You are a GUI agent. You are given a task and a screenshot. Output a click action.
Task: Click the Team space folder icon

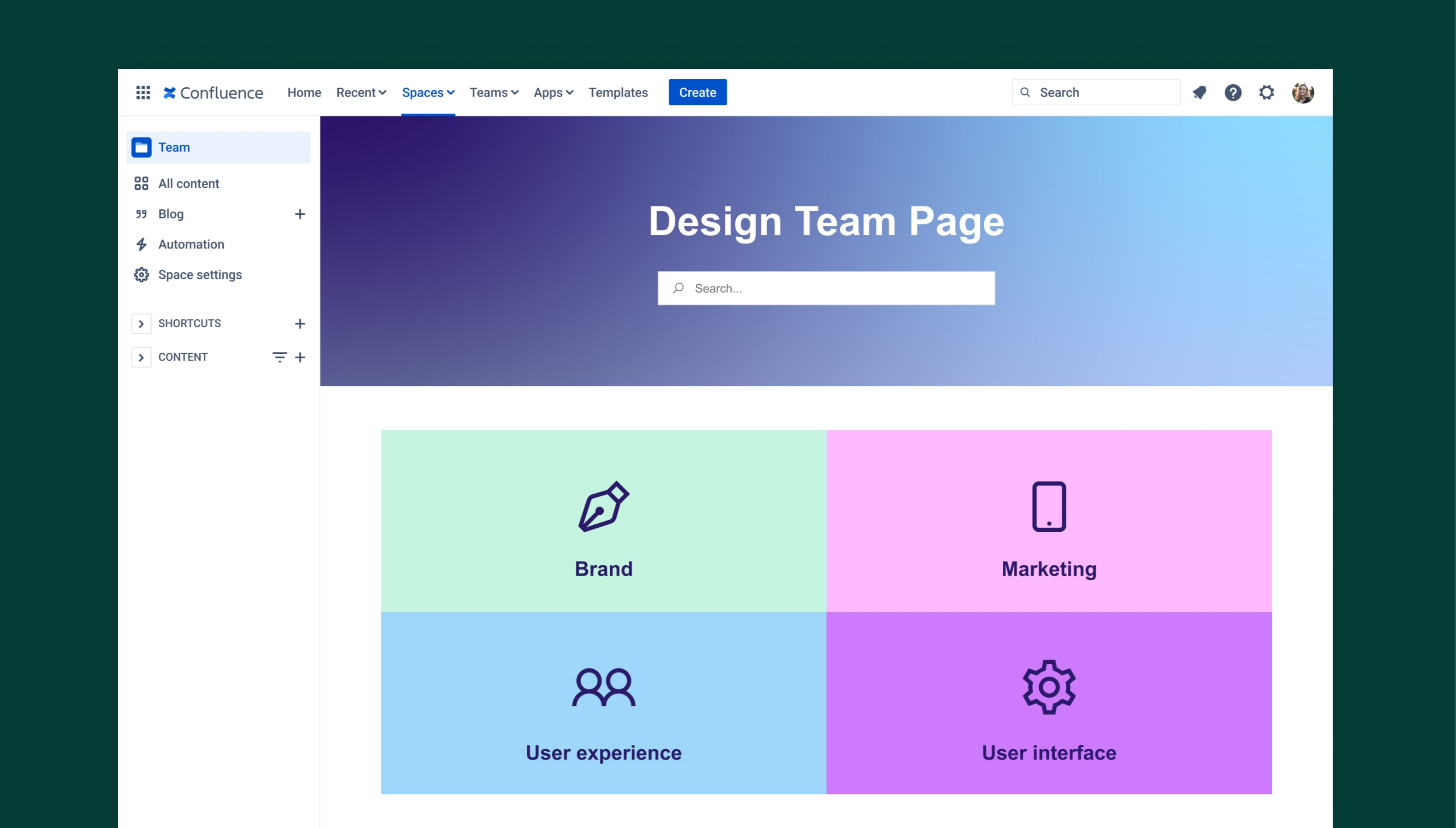point(142,147)
